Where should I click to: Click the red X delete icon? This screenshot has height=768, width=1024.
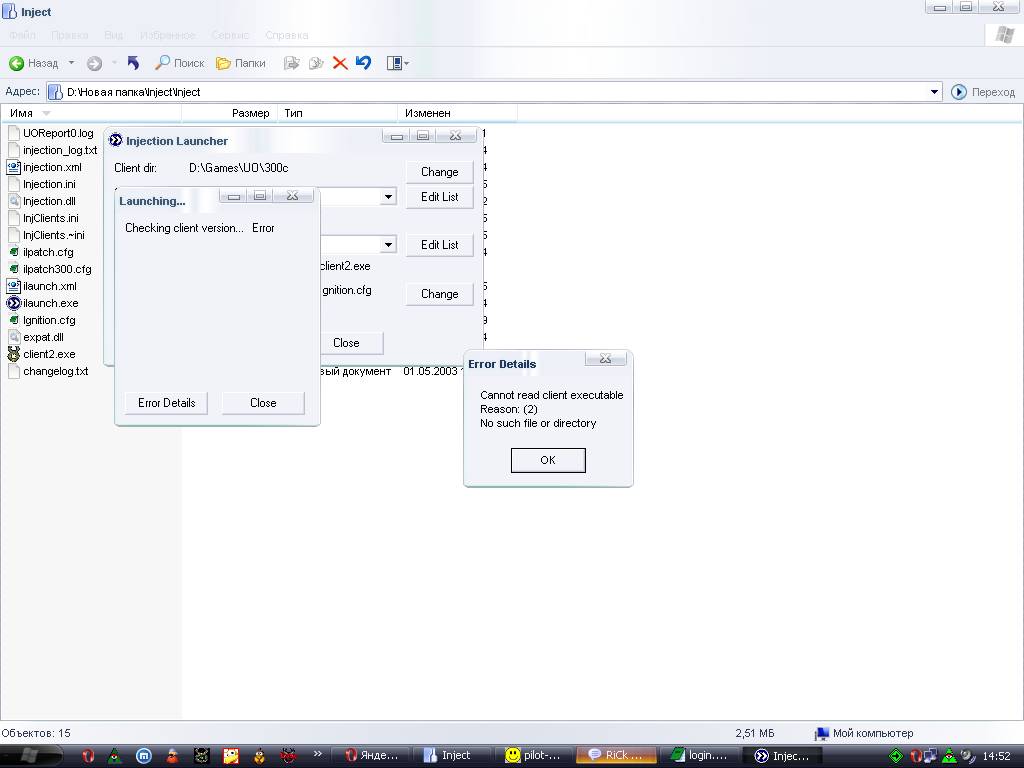pos(340,63)
